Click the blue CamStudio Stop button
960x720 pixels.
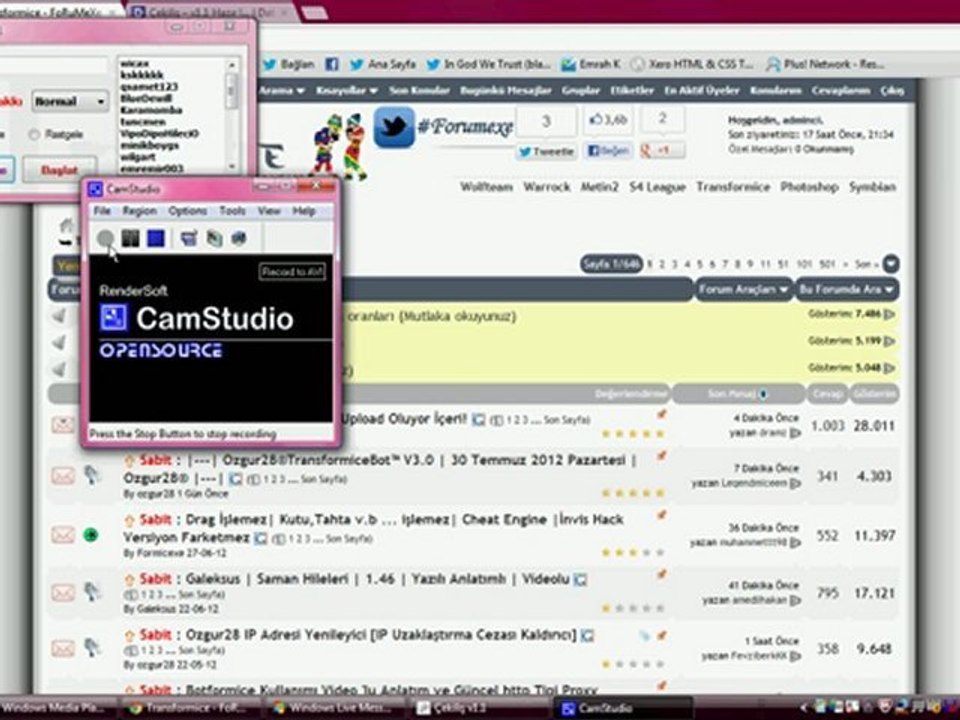point(156,238)
